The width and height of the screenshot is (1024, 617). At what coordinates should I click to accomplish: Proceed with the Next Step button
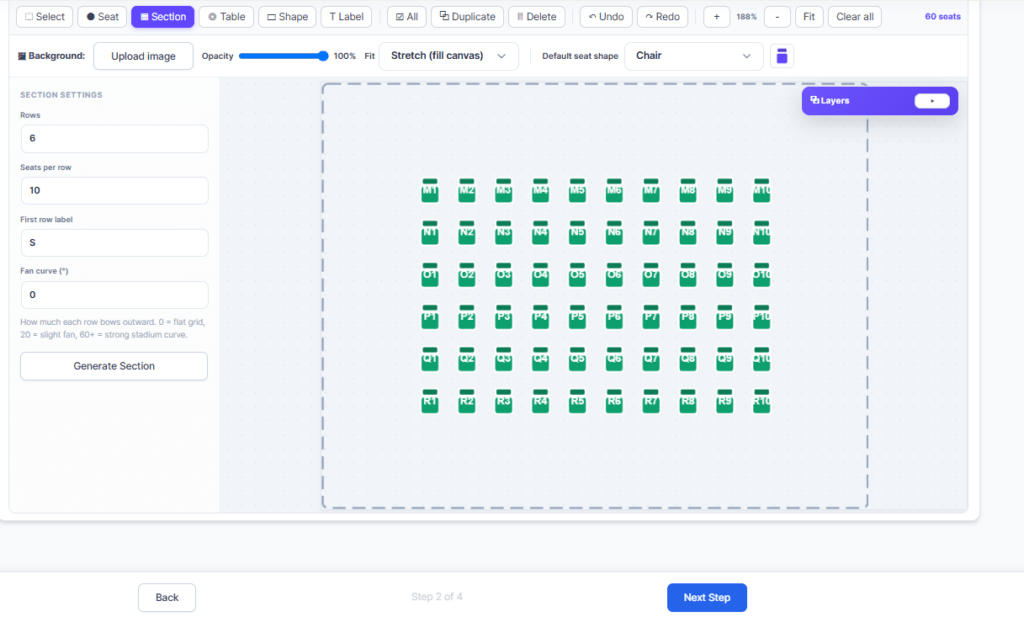coord(707,597)
